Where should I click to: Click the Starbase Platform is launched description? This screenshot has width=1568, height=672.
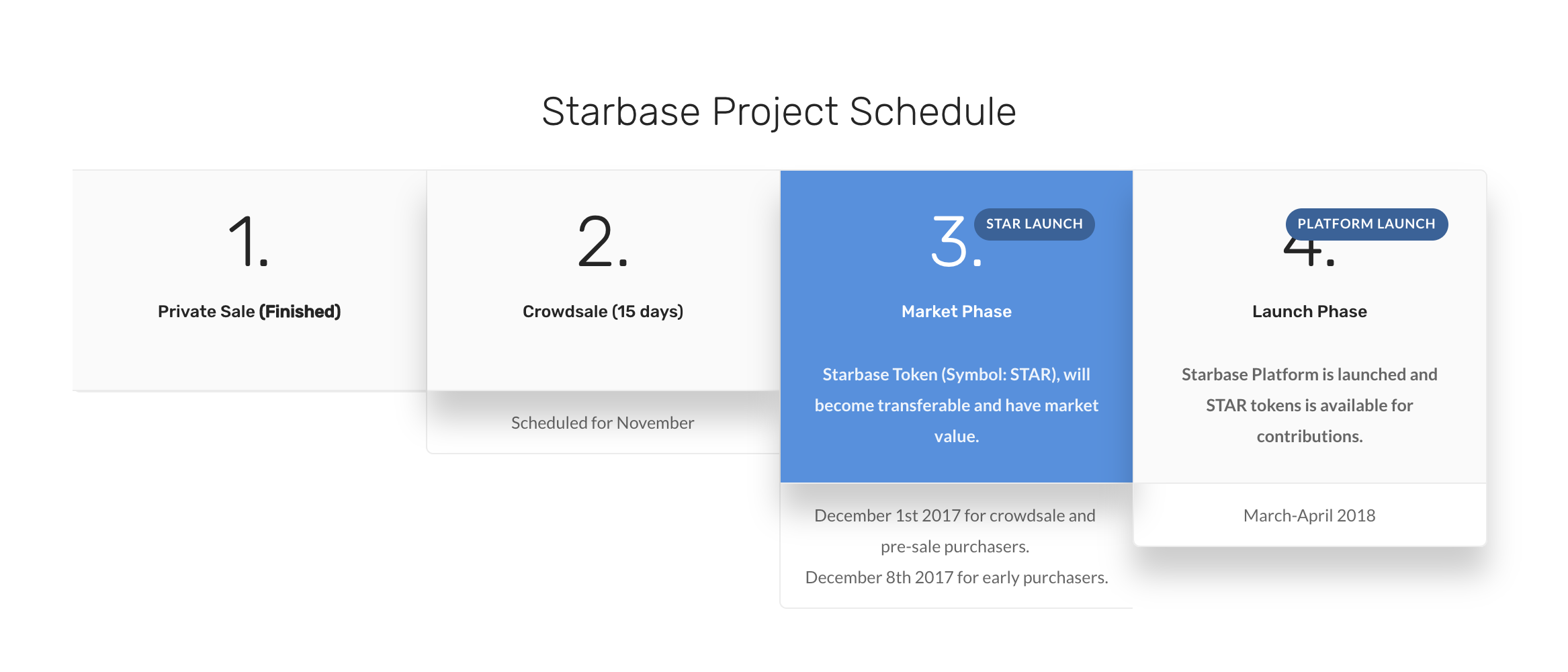click(x=1309, y=405)
